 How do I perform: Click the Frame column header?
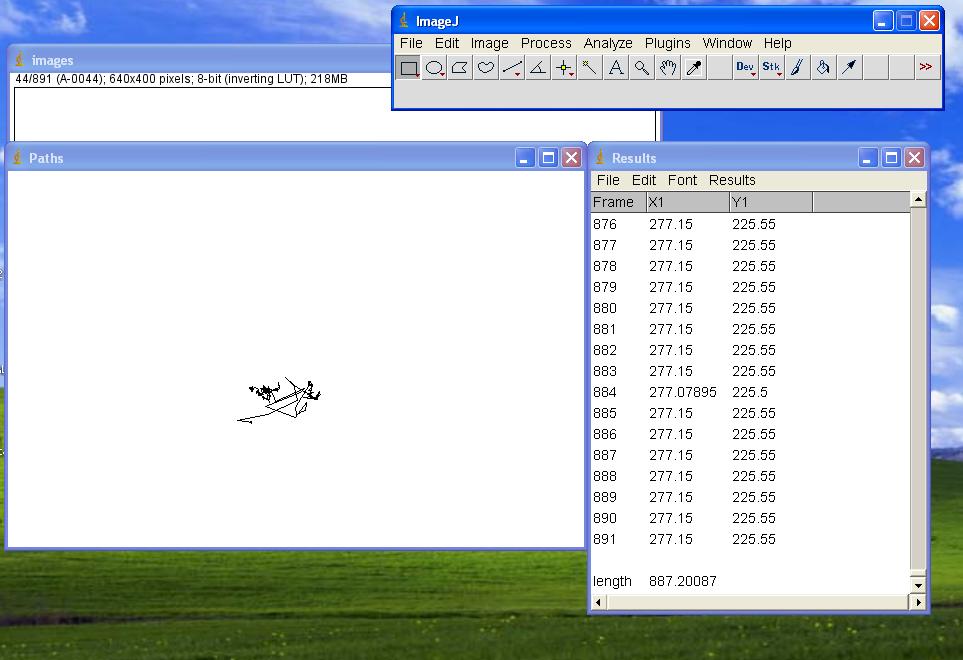click(618, 202)
